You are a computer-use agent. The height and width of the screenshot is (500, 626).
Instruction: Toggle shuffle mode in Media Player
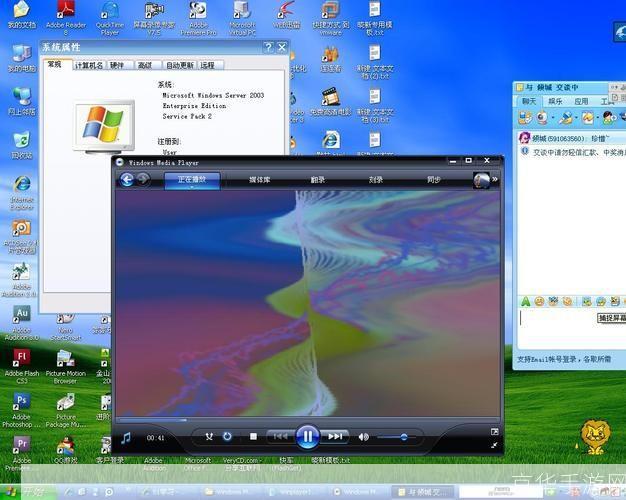click(x=209, y=437)
